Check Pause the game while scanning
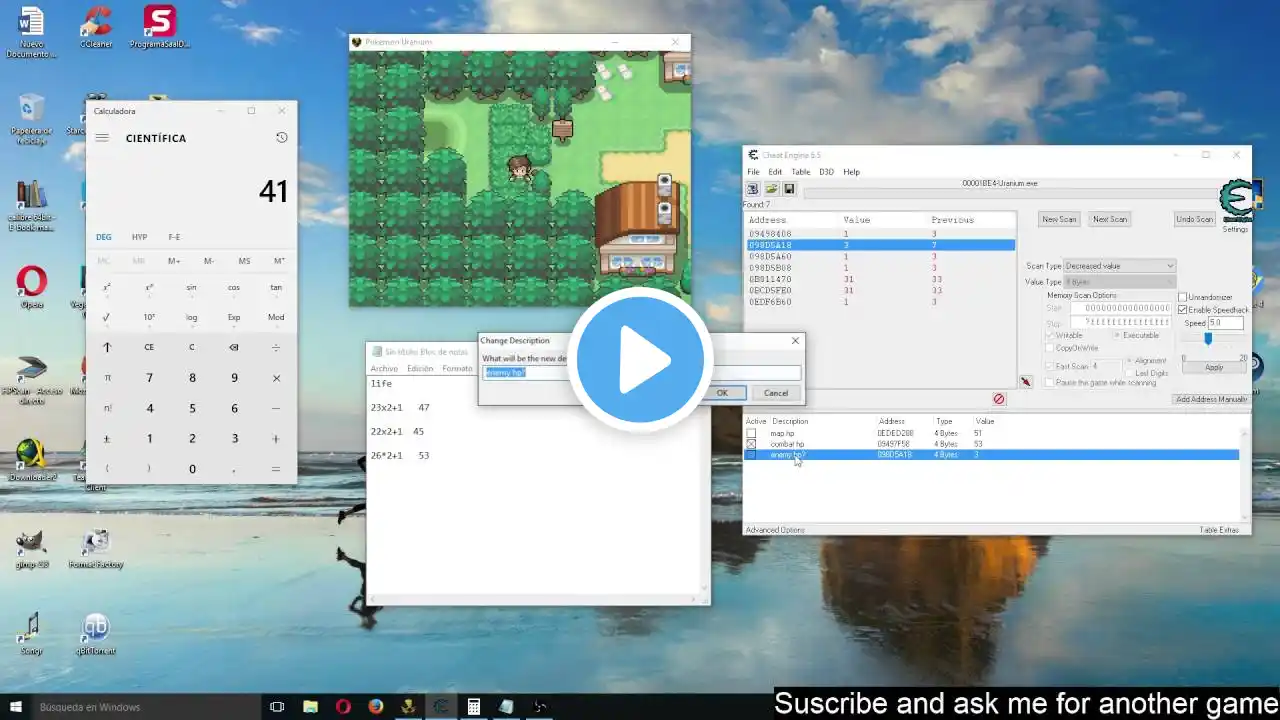The image size is (1280, 720). click(1050, 383)
